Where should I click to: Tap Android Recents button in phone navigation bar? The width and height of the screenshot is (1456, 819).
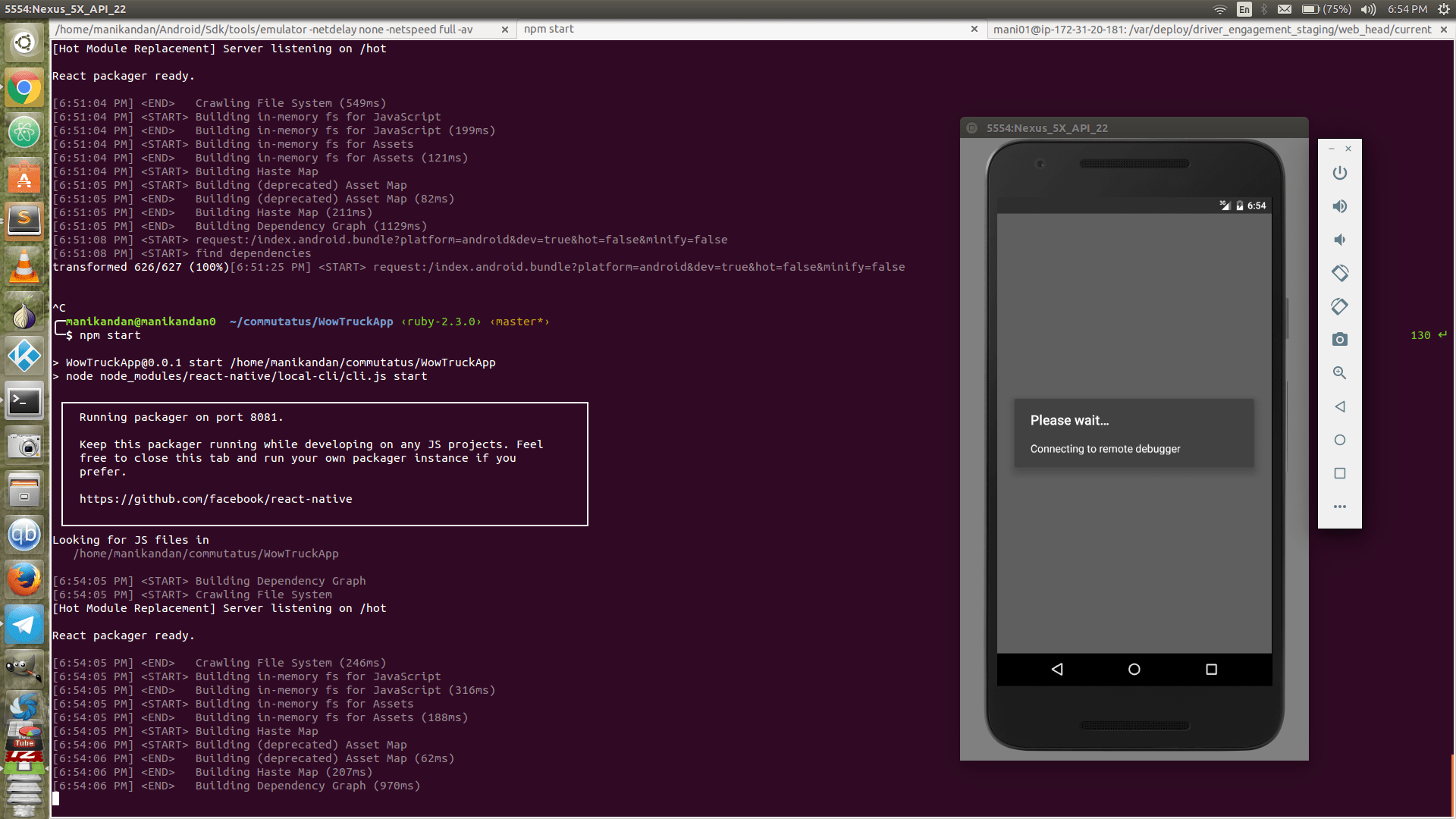coord(1212,669)
